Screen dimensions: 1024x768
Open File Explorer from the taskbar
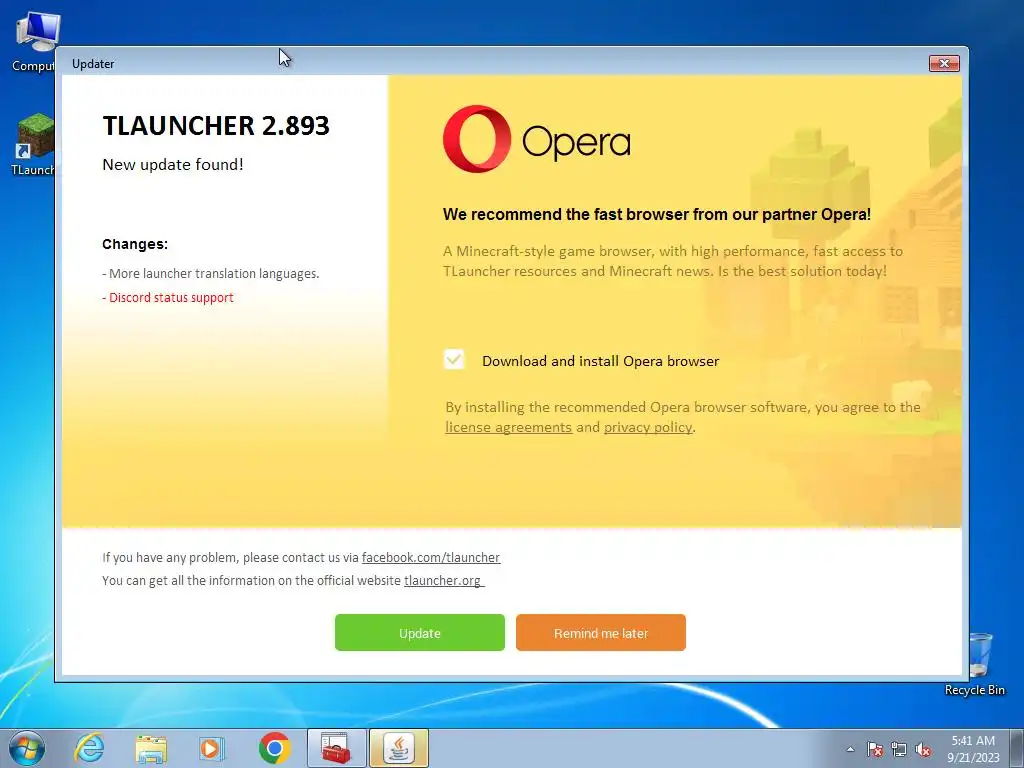(151, 748)
